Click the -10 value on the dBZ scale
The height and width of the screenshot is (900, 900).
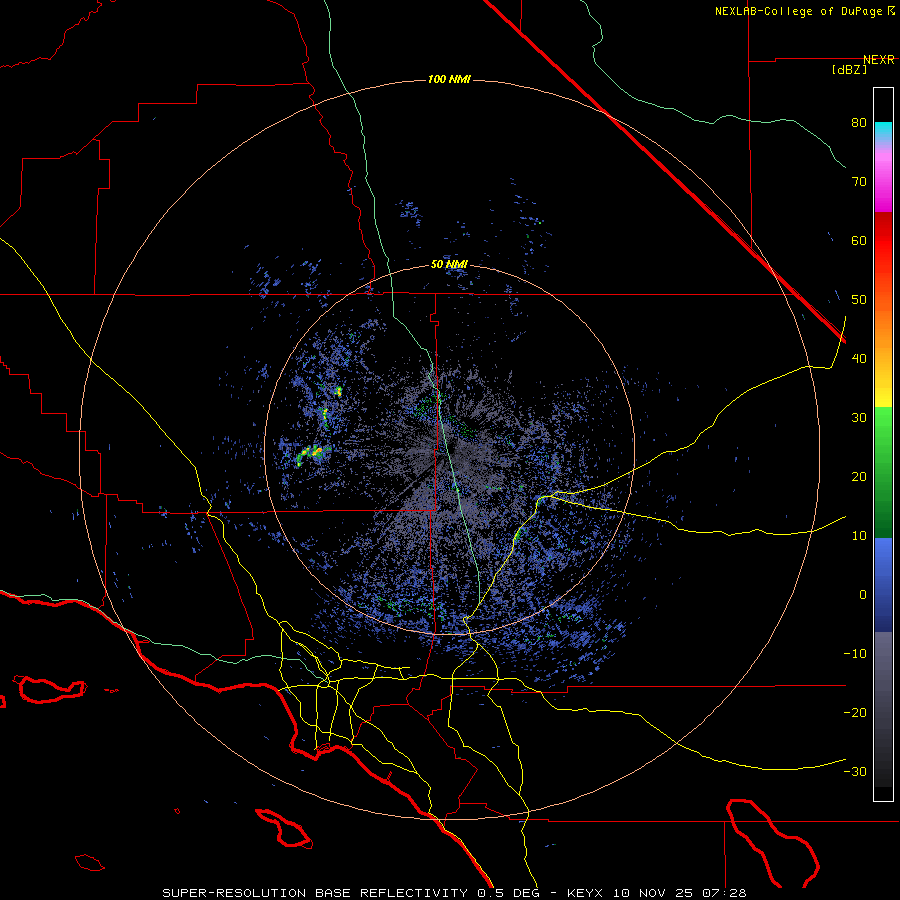tap(855, 654)
